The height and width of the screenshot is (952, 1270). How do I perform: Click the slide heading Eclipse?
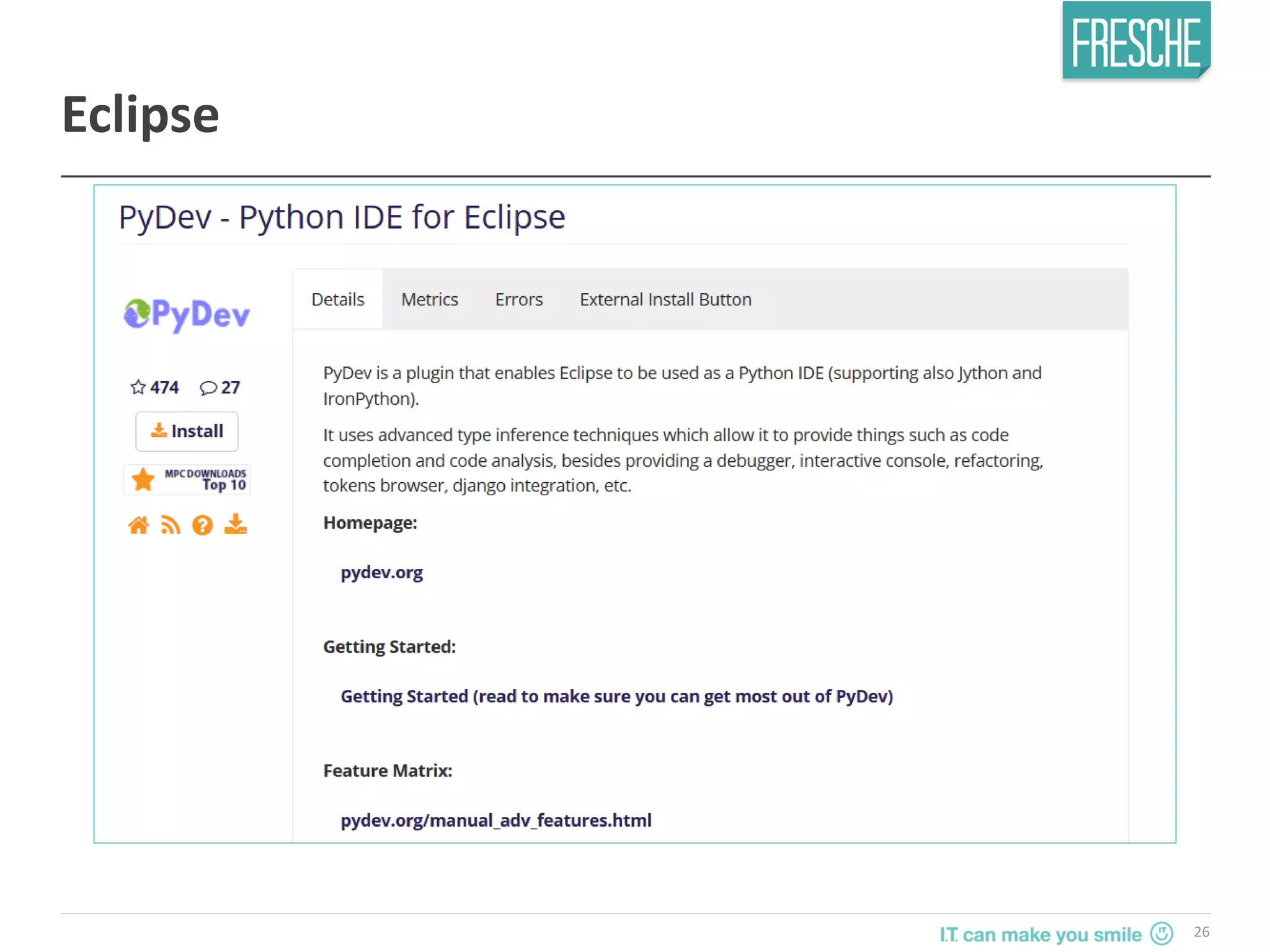click(141, 115)
